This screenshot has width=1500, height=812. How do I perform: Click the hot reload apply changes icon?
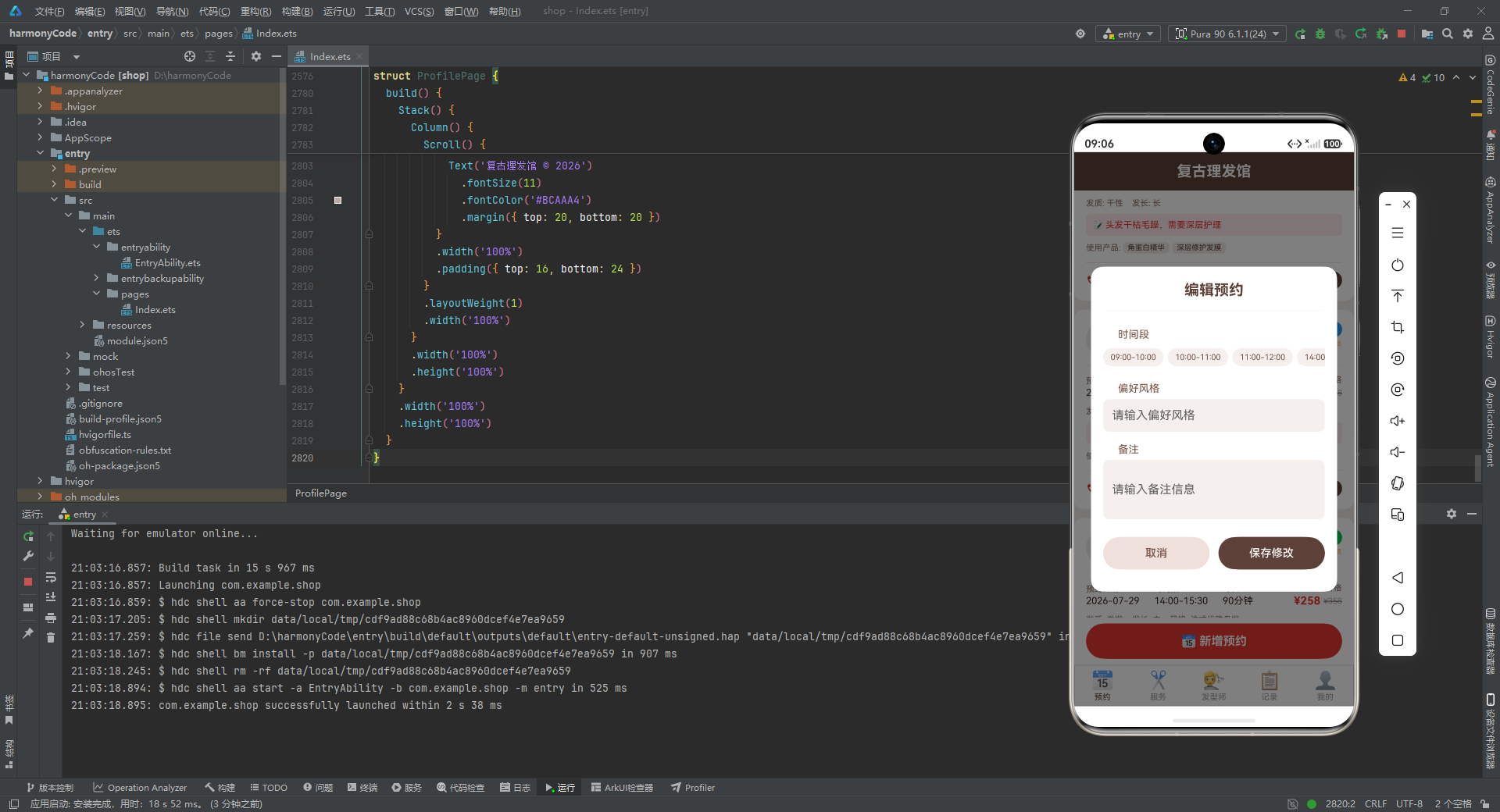pyautogui.click(x=1361, y=34)
